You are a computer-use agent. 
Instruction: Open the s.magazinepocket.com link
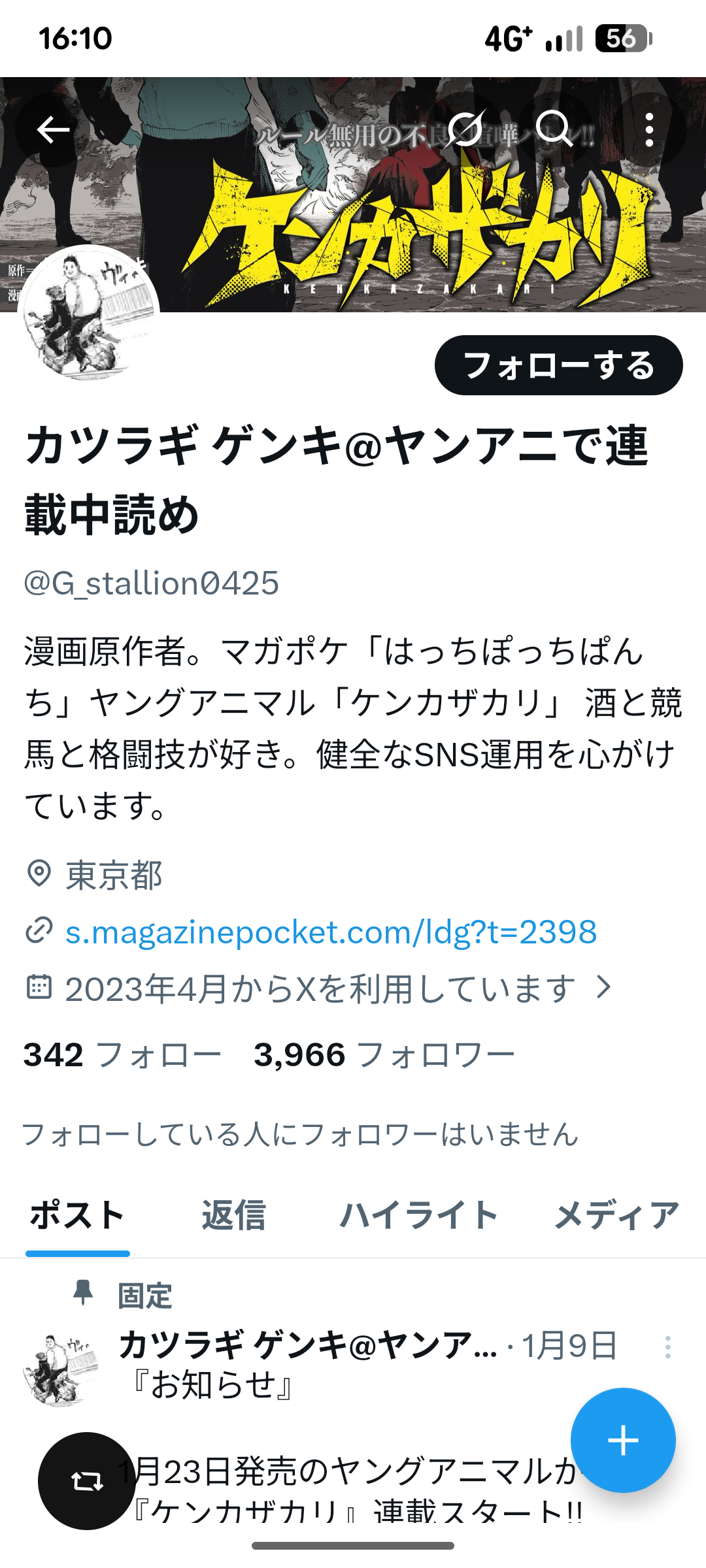(331, 932)
